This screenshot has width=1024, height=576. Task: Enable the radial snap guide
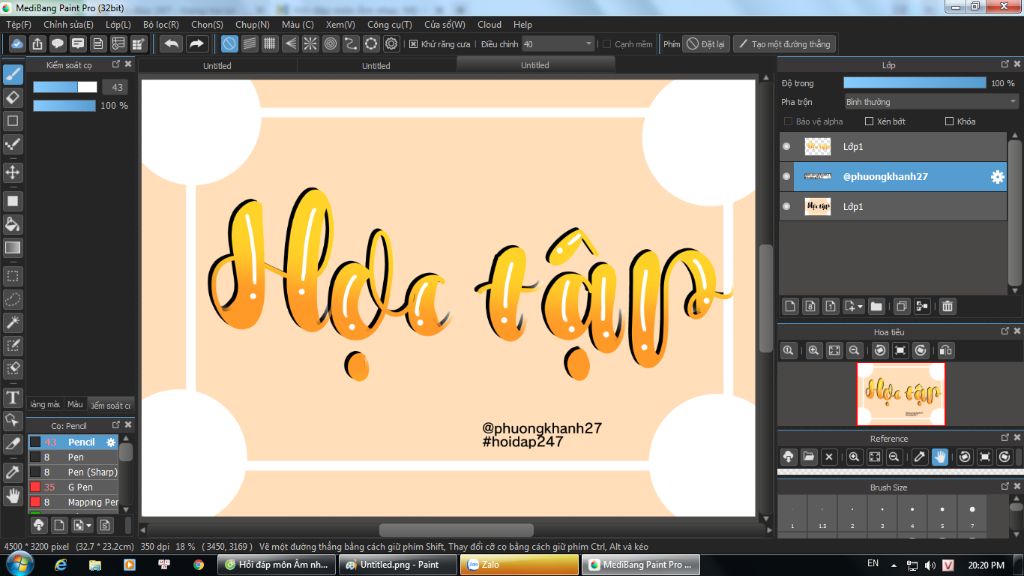pyautogui.click(x=310, y=44)
